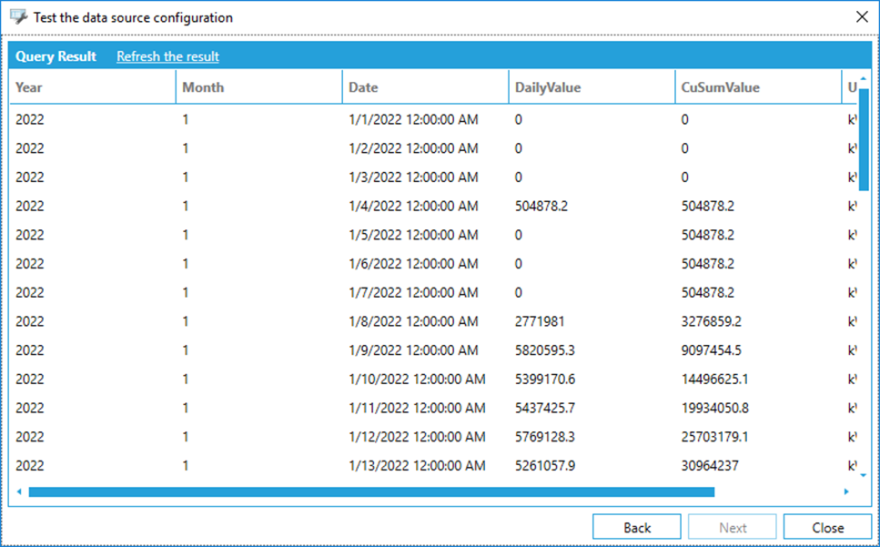This screenshot has width=880, height=547.
Task: Click the vertical scrollbar down arrow
Action: pos(864,477)
